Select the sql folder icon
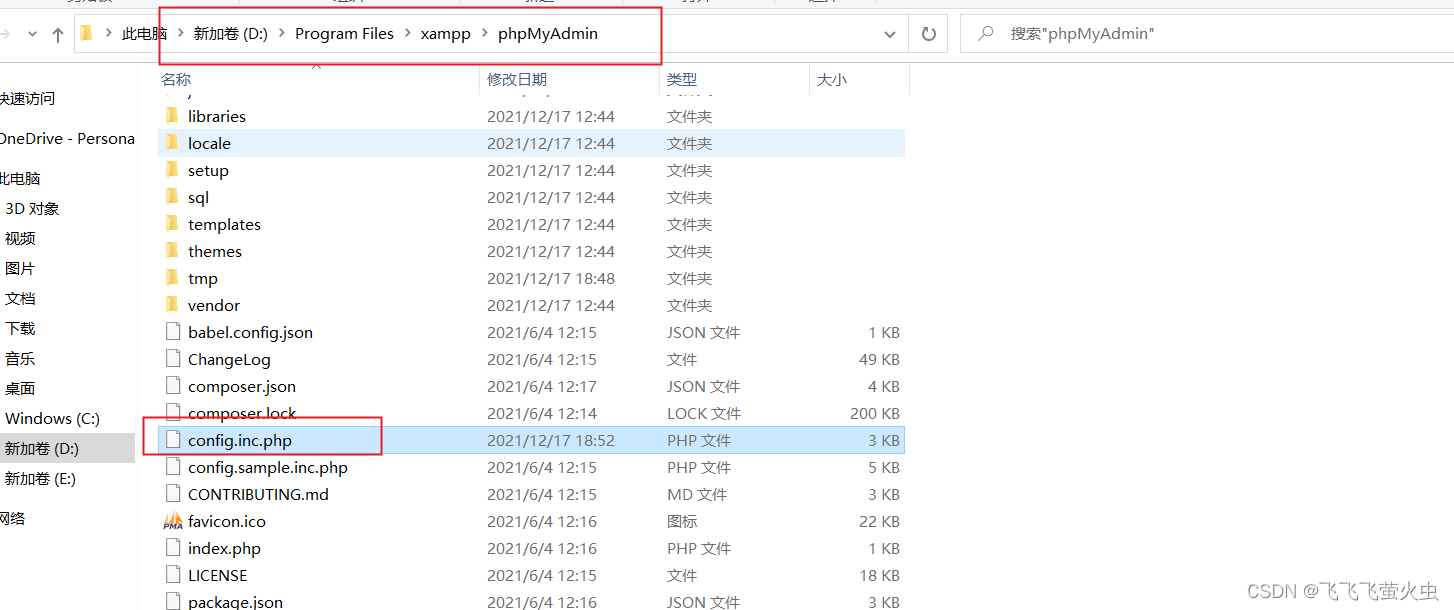1454x610 pixels. (x=171, y=197)
